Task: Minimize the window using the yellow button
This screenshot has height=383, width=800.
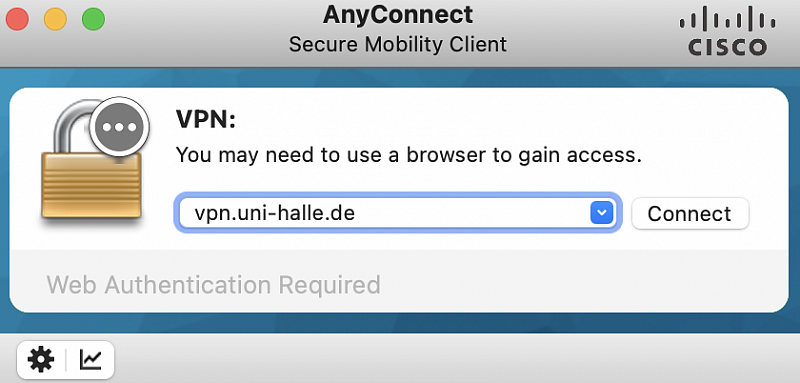Action: 55,19
